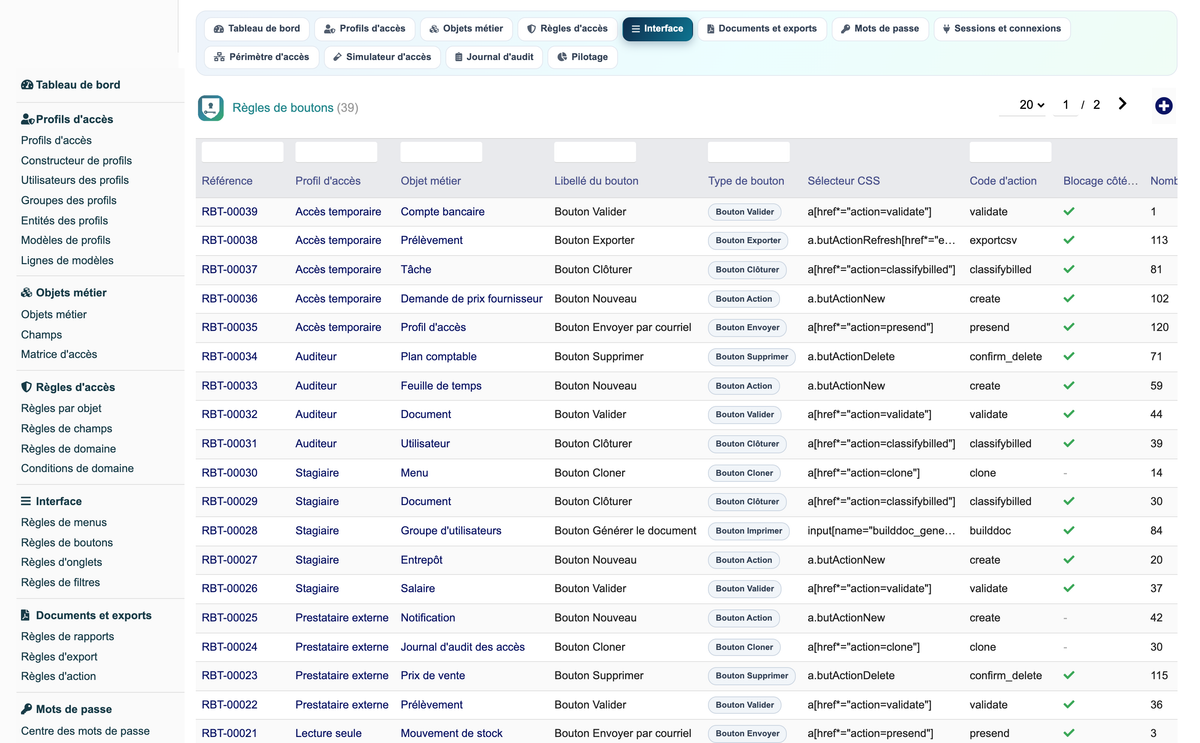Open the Périmètre d'accès tab
This screenshot has width=1200, height=743.
pyautogui.click(x=262, y=57)
